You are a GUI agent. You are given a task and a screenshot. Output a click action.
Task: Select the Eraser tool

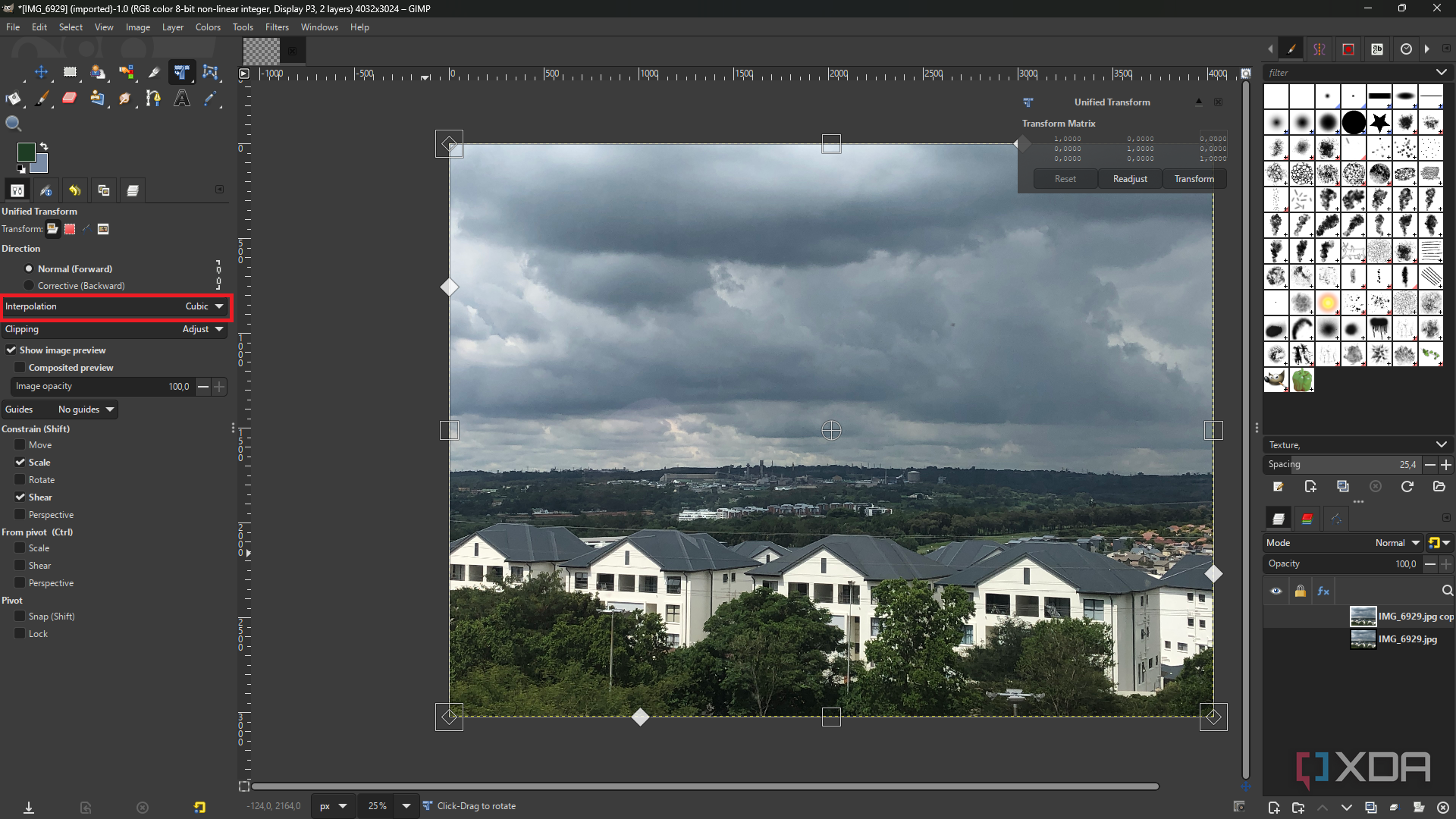[x=69, y=98]
